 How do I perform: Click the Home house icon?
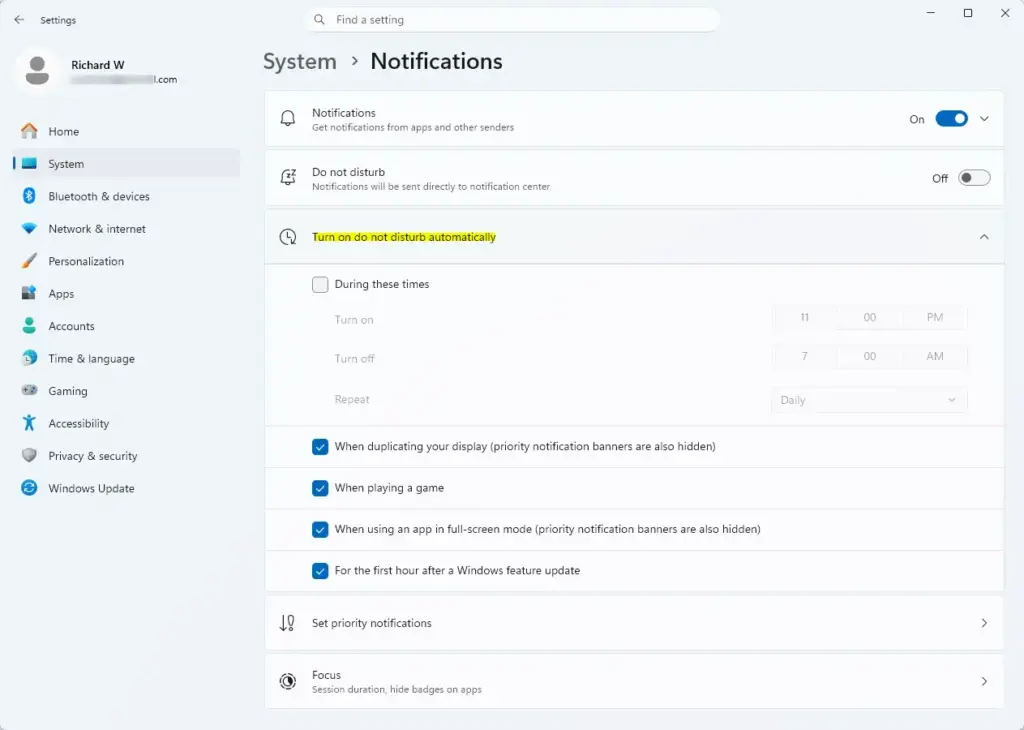(x=29, y=131)
